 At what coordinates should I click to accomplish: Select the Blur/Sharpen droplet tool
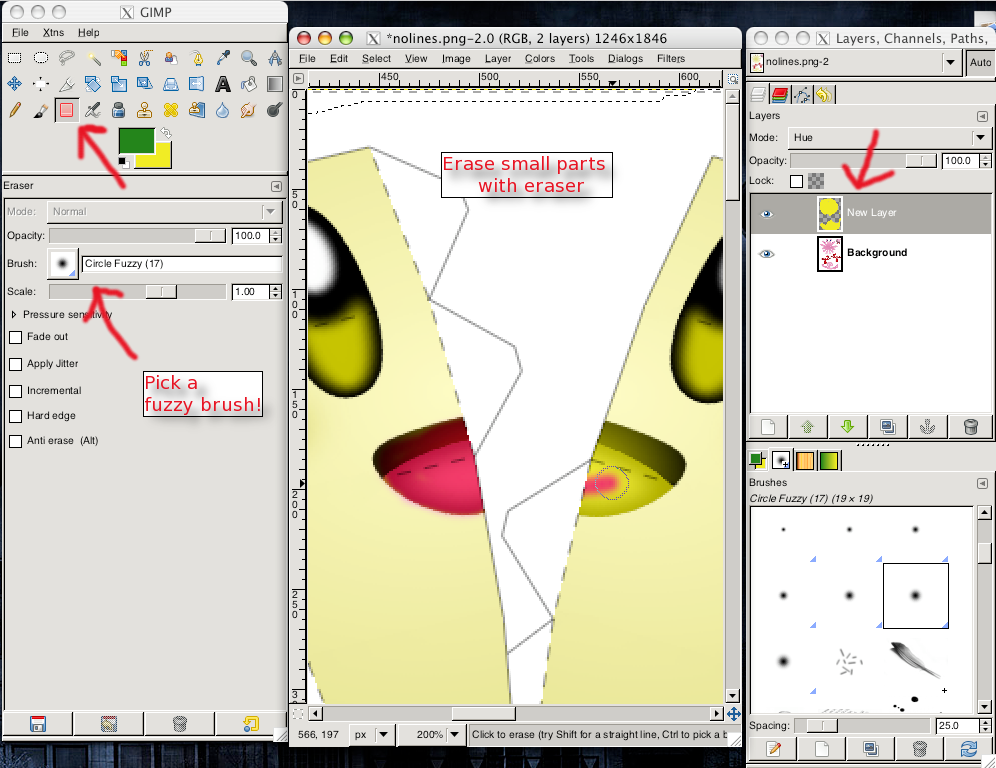(223, 110)
